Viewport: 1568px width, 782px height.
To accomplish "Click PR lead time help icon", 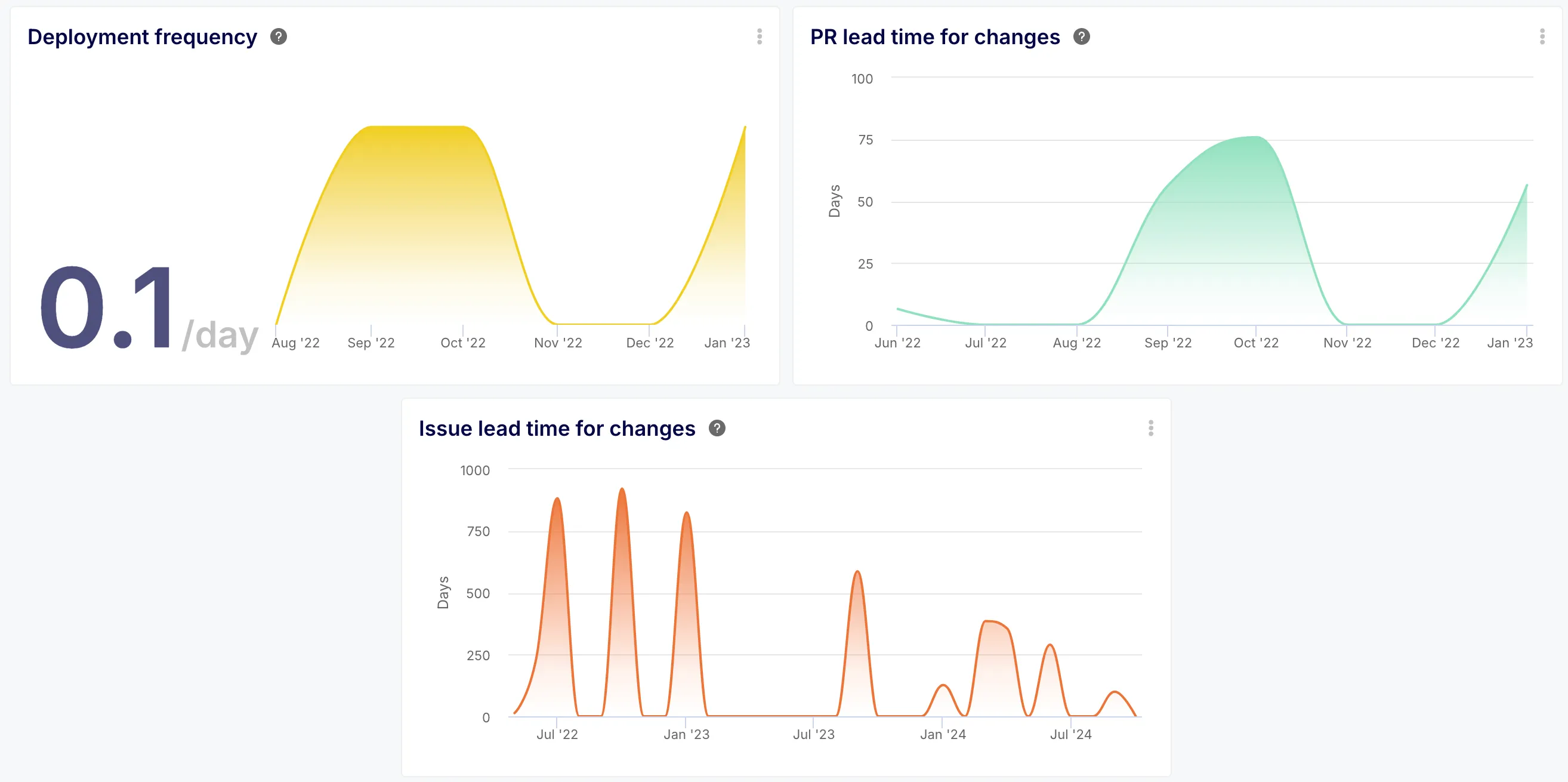I will pos(1081,36).
